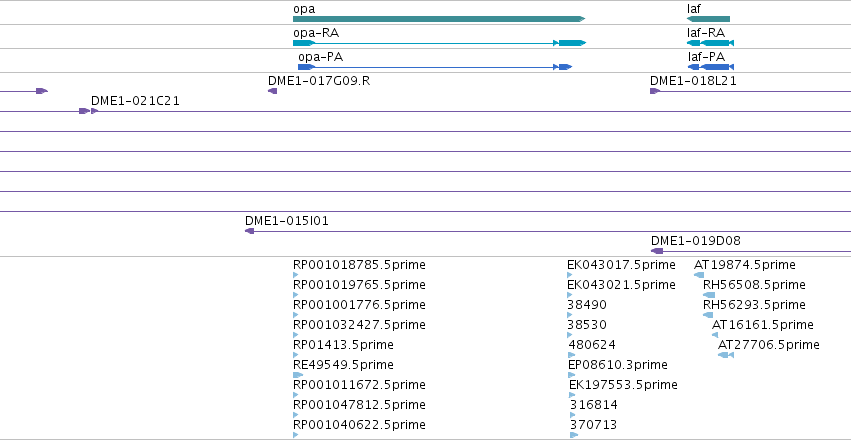Screen dimensions: 851x440
Task: Select the DME1-018L21 purple start glyph
Action: pos(655,91)
